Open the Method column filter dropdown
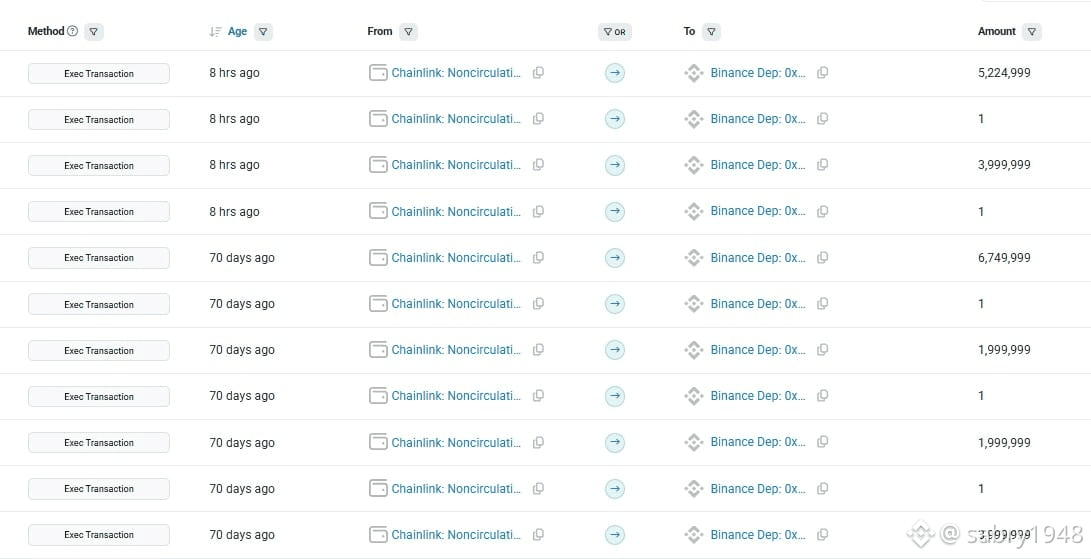The width and height of the screenshot is (1091, 559). pyautogui.click(x=93, y=32)
